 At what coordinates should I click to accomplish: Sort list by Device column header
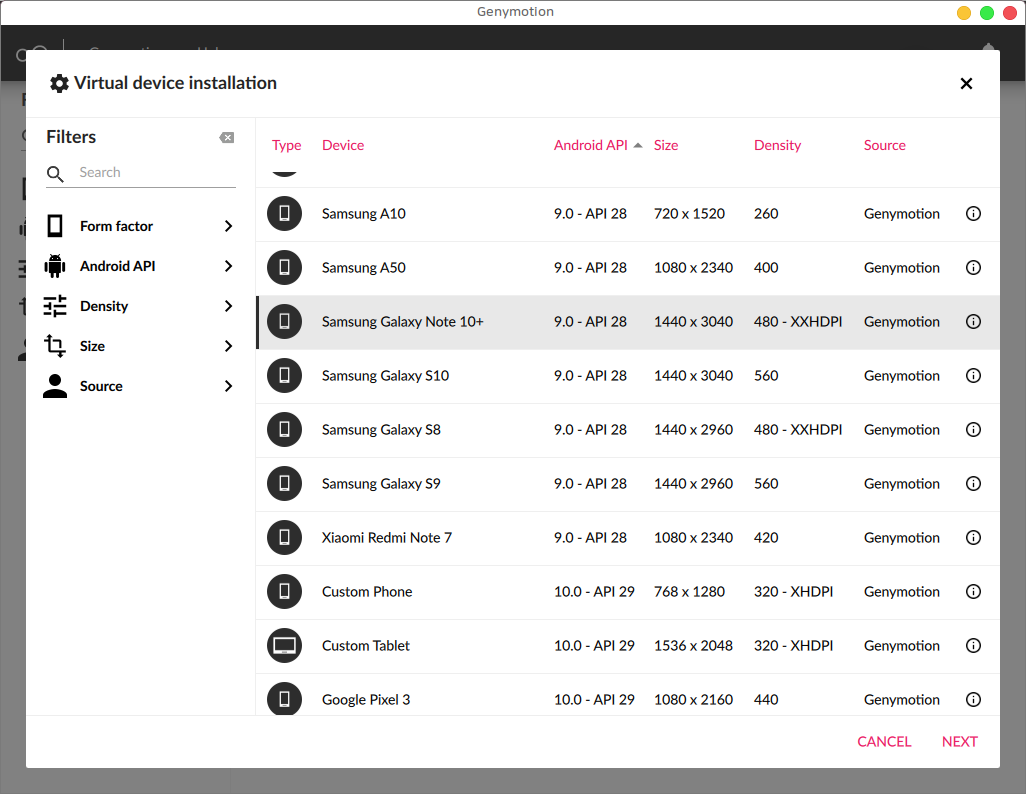pyautogui.click(x=343, y=145)
